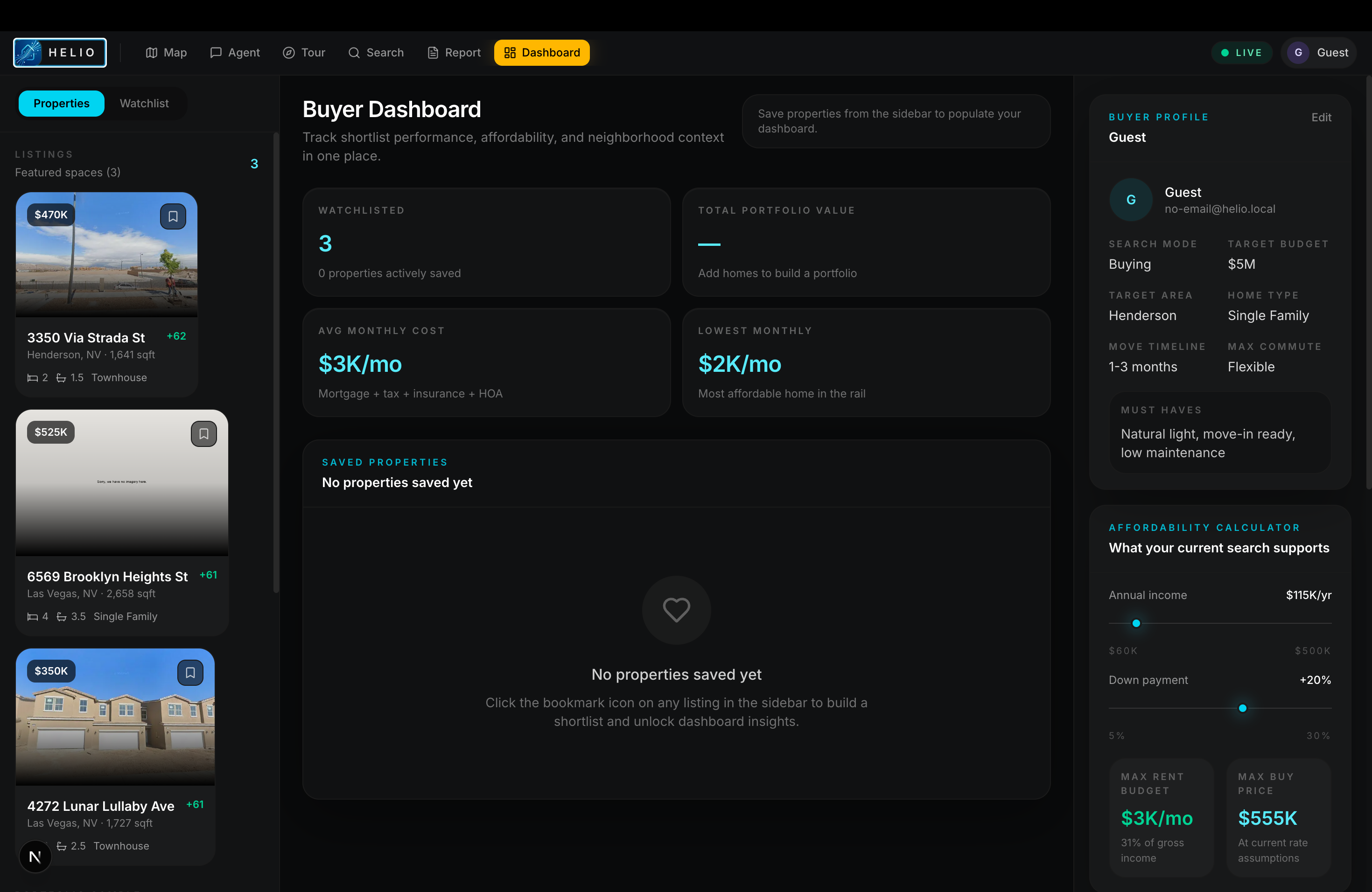
Task: Click the round N badge icon
Action: pos(35,856)
